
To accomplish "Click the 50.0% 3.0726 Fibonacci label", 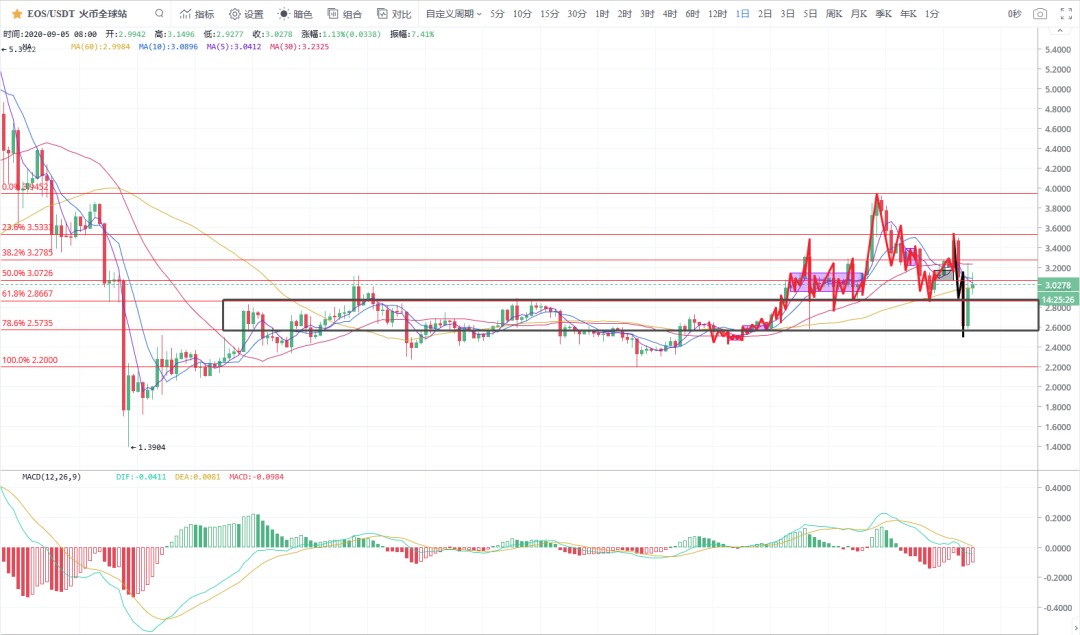I will (x=27, y=273).
